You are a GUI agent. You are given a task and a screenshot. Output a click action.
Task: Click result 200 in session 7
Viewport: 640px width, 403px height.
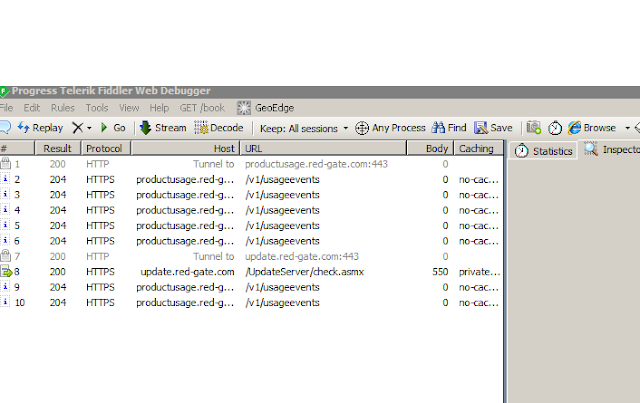(58, 256)
